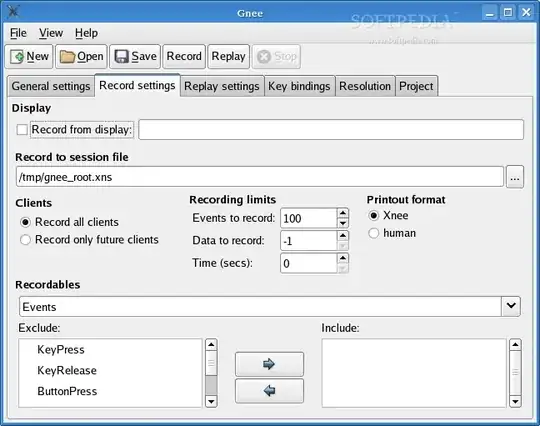Click the Gnee window menu icon in title bar

coord(13,12)
